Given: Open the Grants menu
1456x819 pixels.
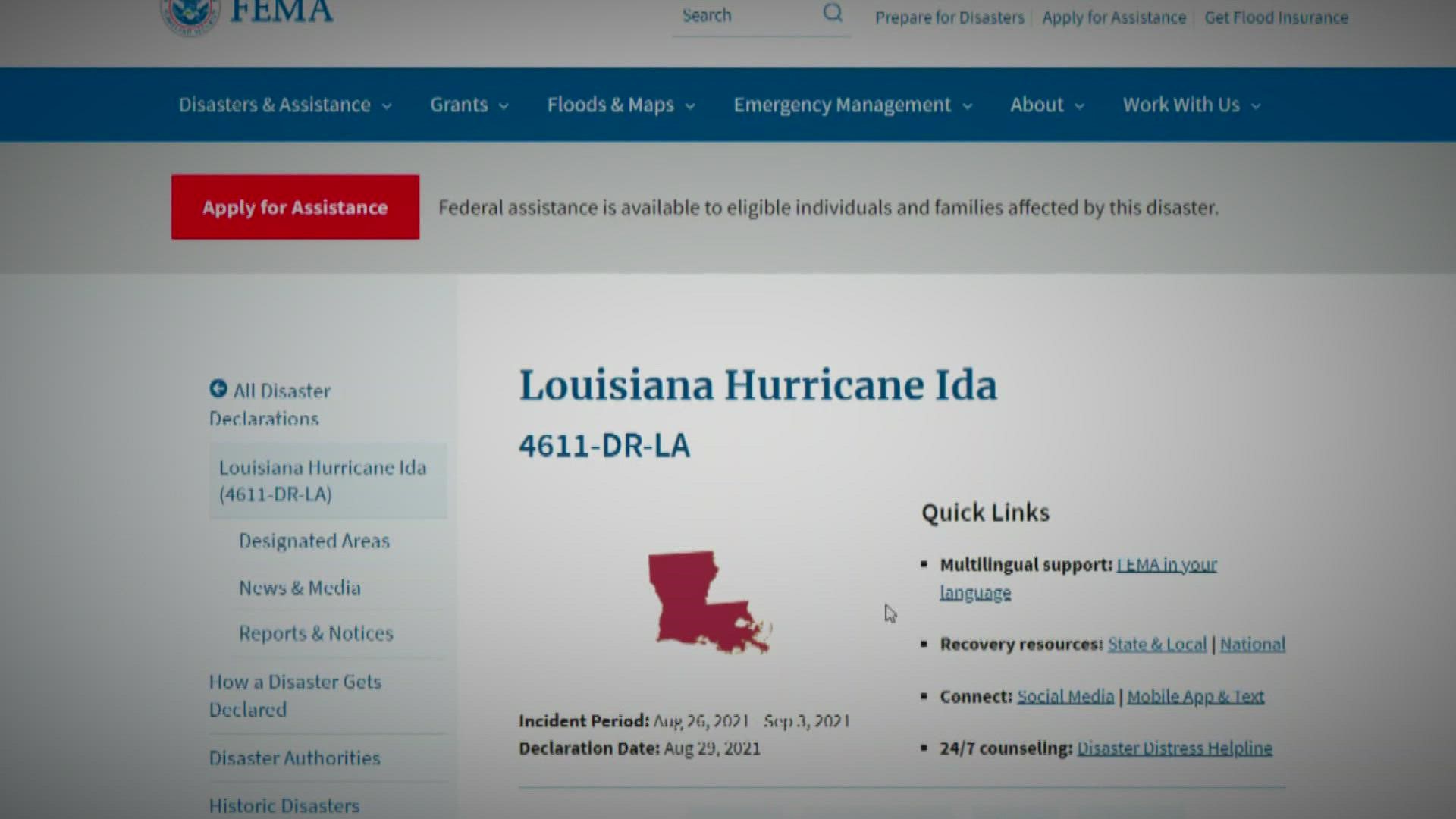Looking at the screenshot, I should pyautogui.click(x=469, y=105).
